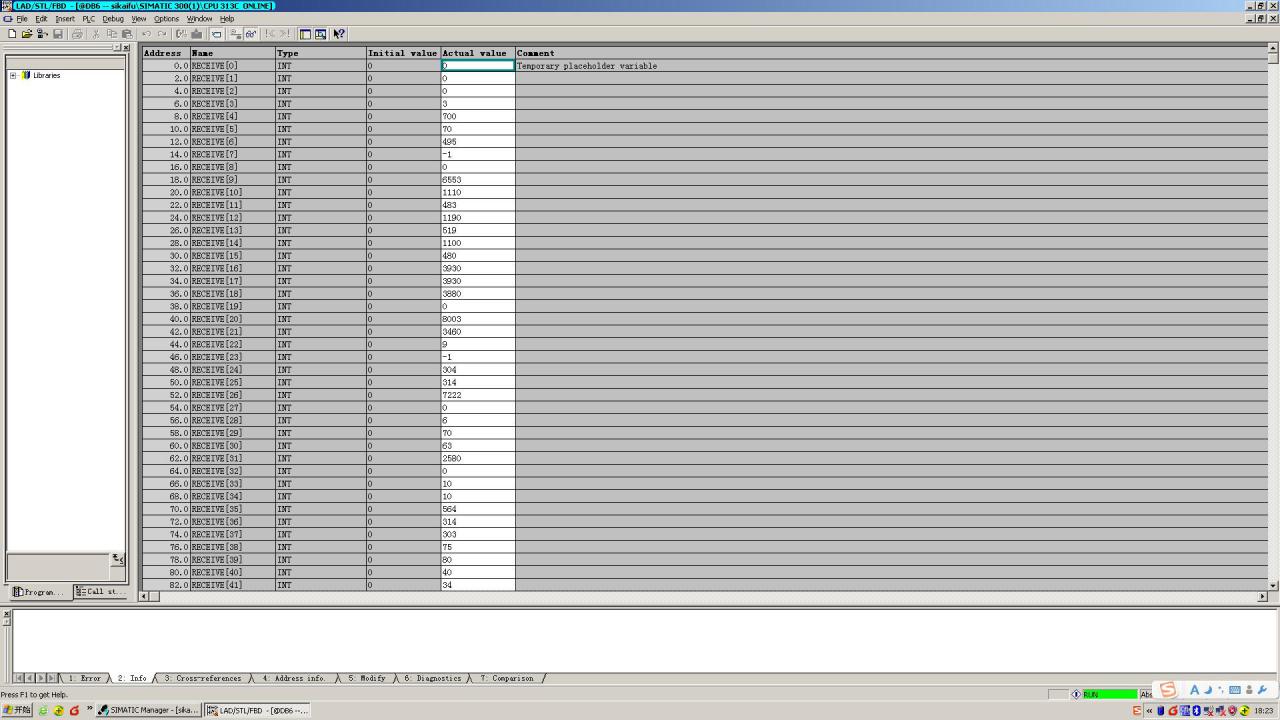
Task: Switch to SIMATIC Manager taskbar button
Action: click(x=149, y=711)
